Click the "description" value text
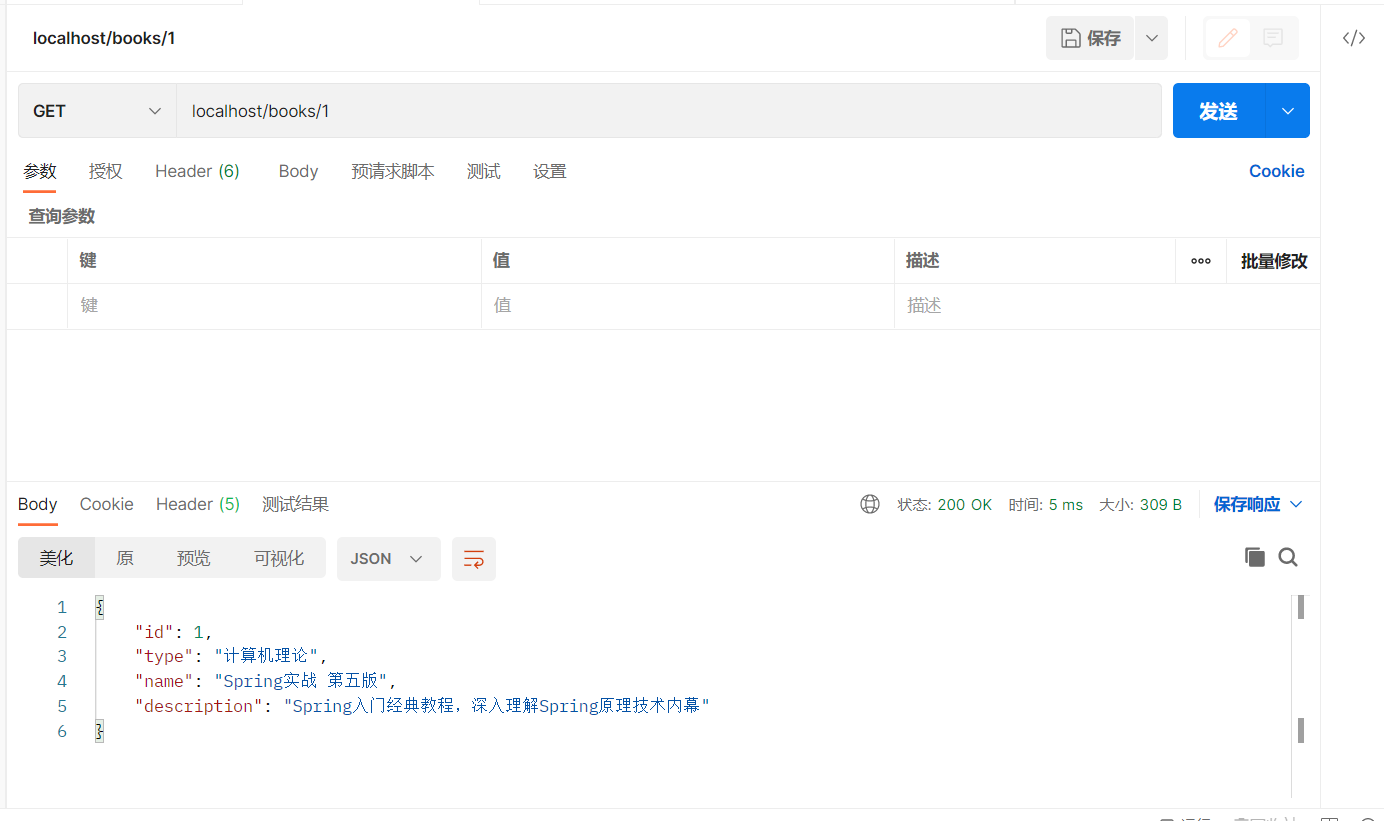Screen dimensions: 1384x821 click(x=497, y=707)
